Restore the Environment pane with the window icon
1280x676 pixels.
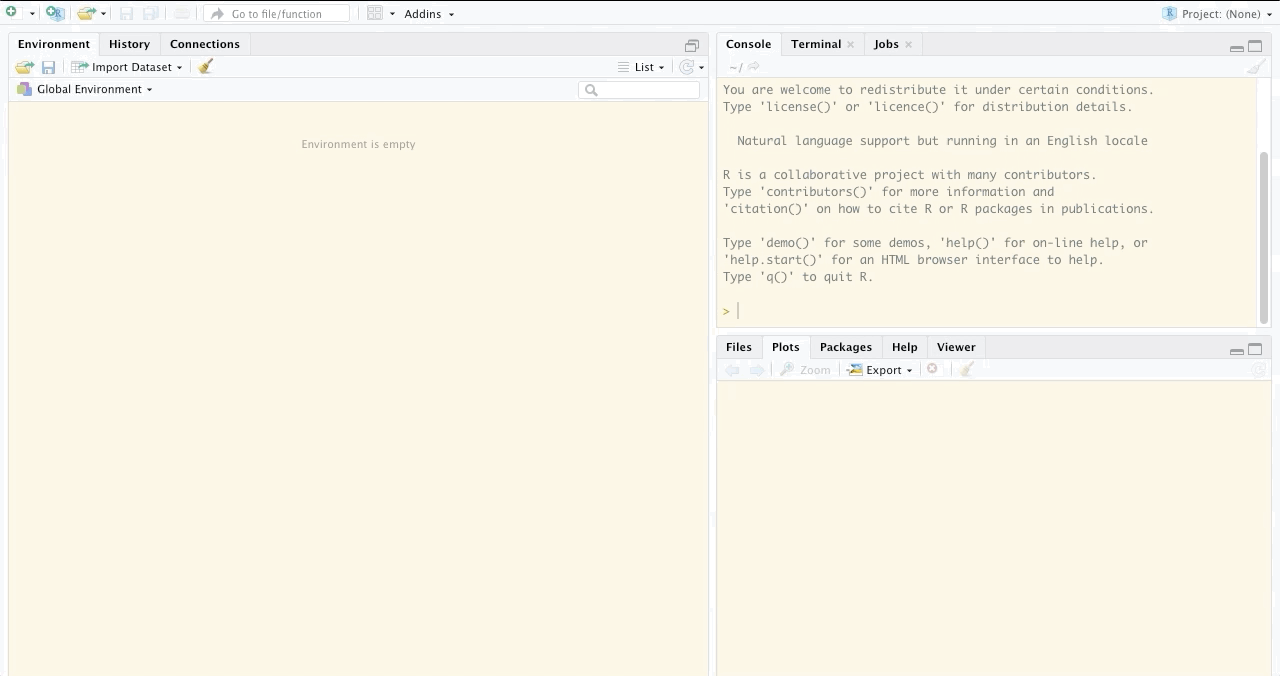pyautogui.click(x=691, y=45)
